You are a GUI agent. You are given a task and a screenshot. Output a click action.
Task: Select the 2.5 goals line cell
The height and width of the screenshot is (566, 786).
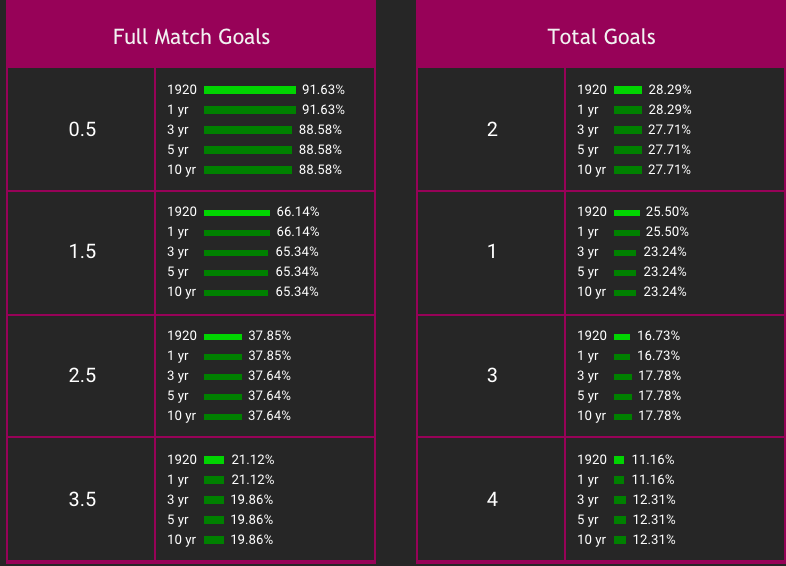click(x=81, y=375)
